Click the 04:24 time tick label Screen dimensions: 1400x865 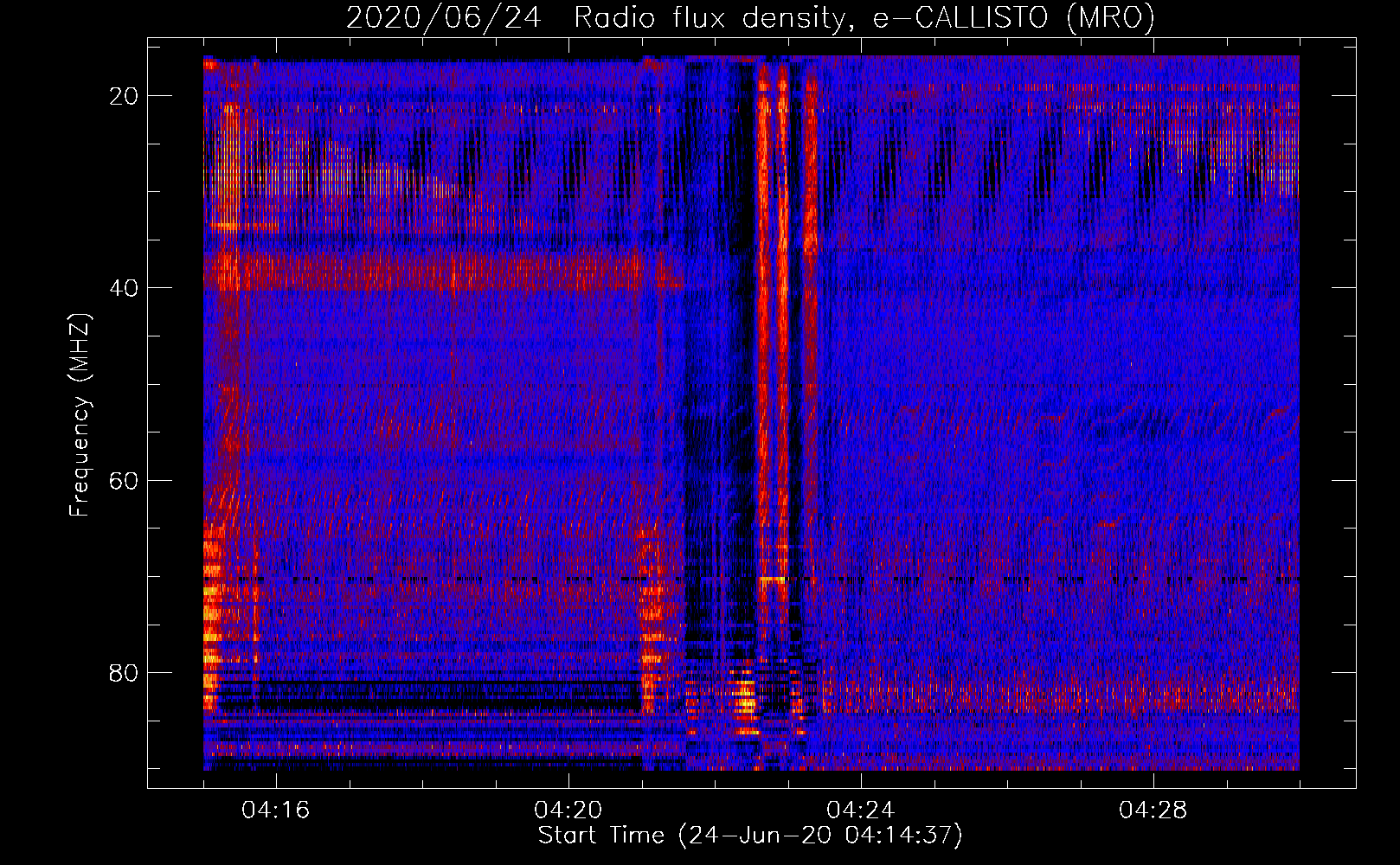click(x=861, y=811)
